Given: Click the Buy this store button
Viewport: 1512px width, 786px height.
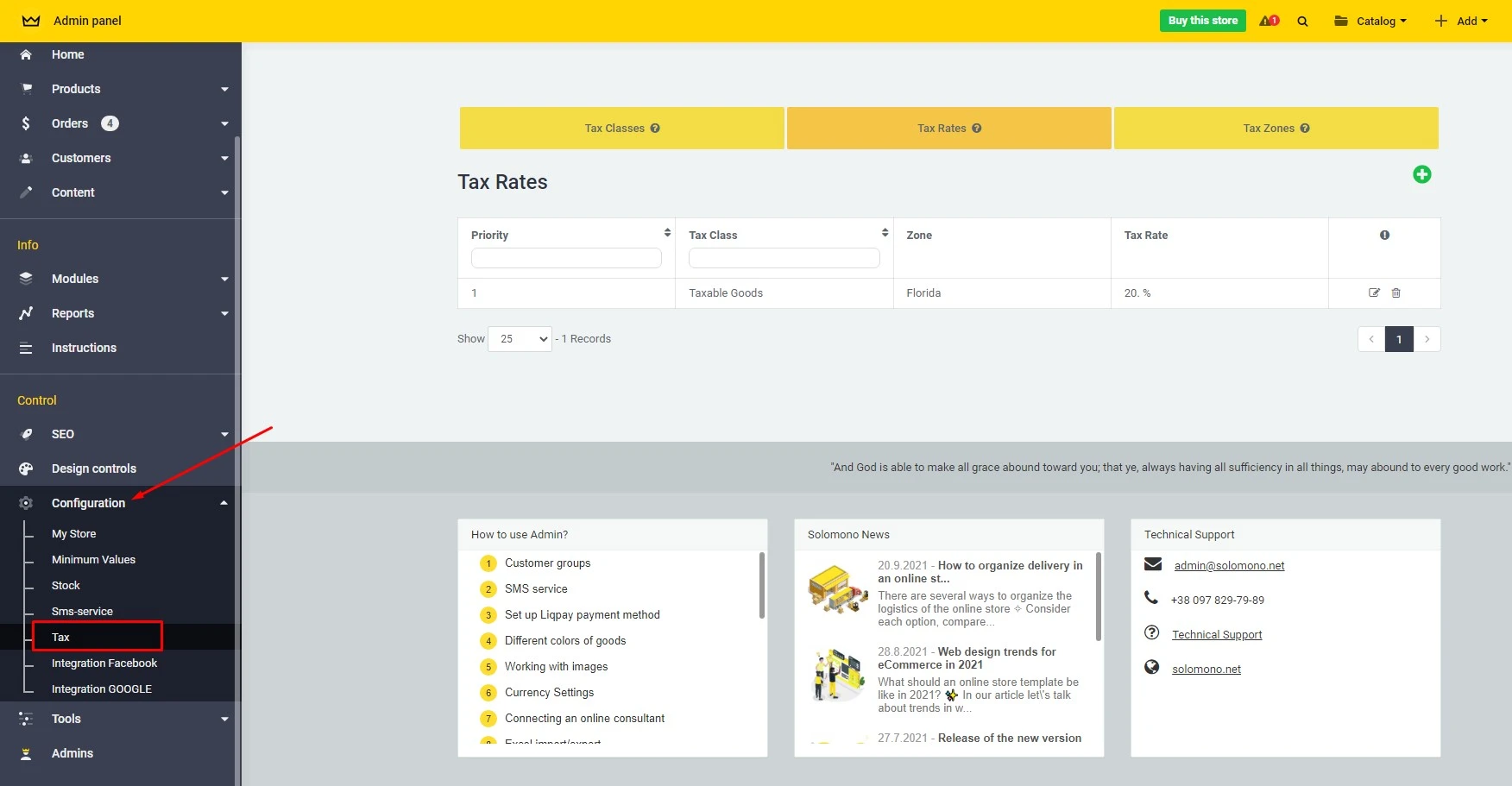Looking at the screenshot, I should click(x=1202, y=21).
